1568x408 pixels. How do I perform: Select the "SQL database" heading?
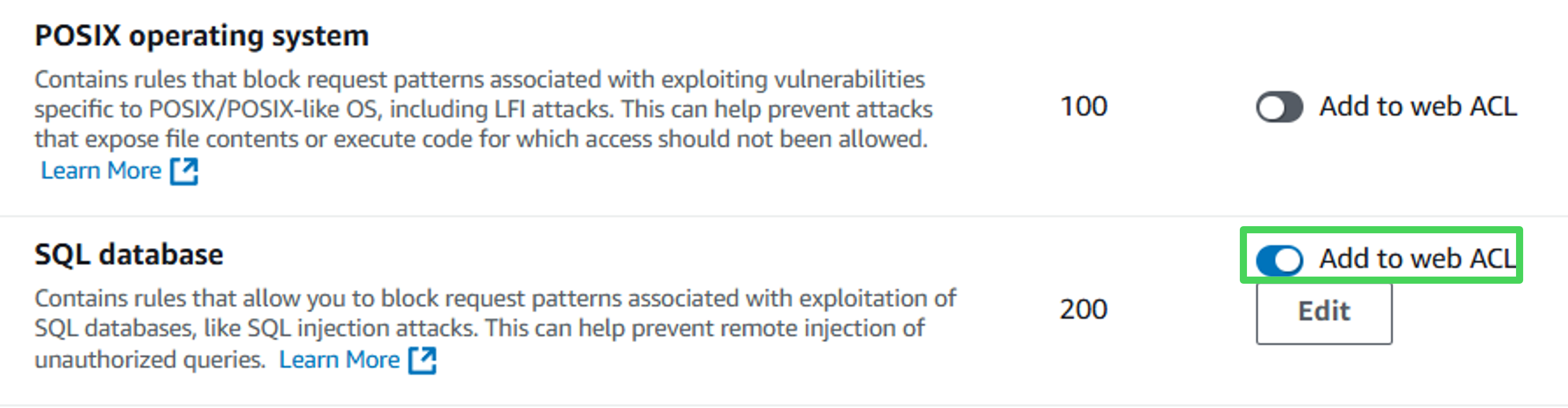pos(129,255)
